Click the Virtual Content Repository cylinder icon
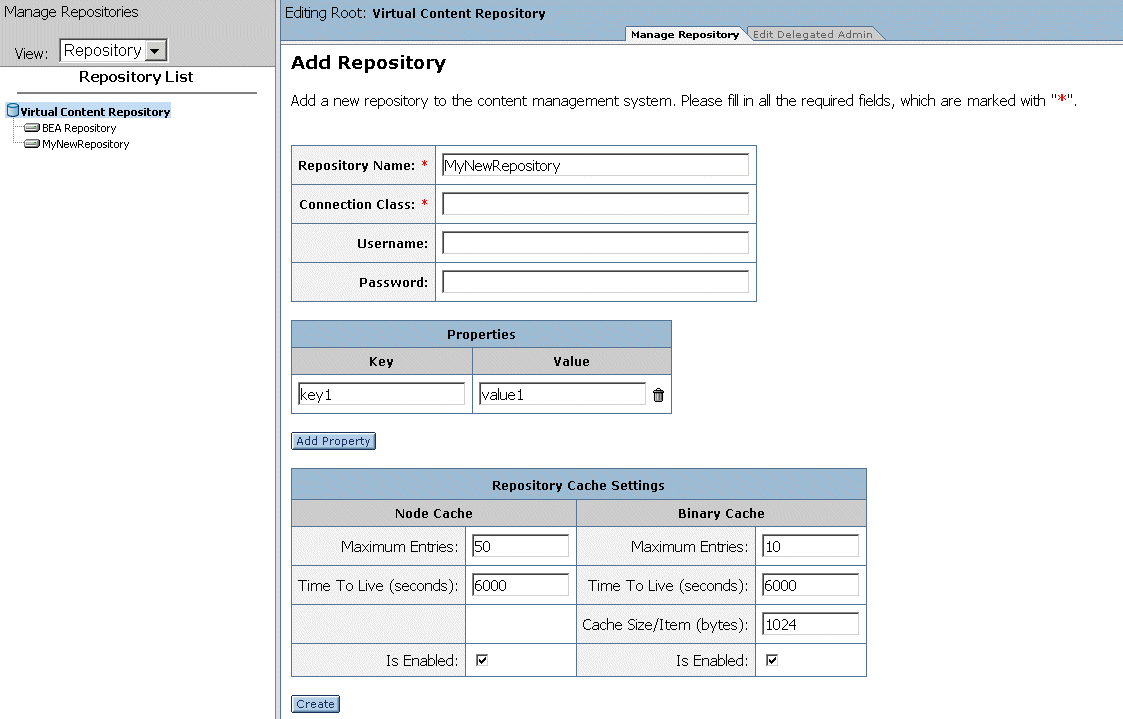 pyautogui.click(x=12, y=110)
